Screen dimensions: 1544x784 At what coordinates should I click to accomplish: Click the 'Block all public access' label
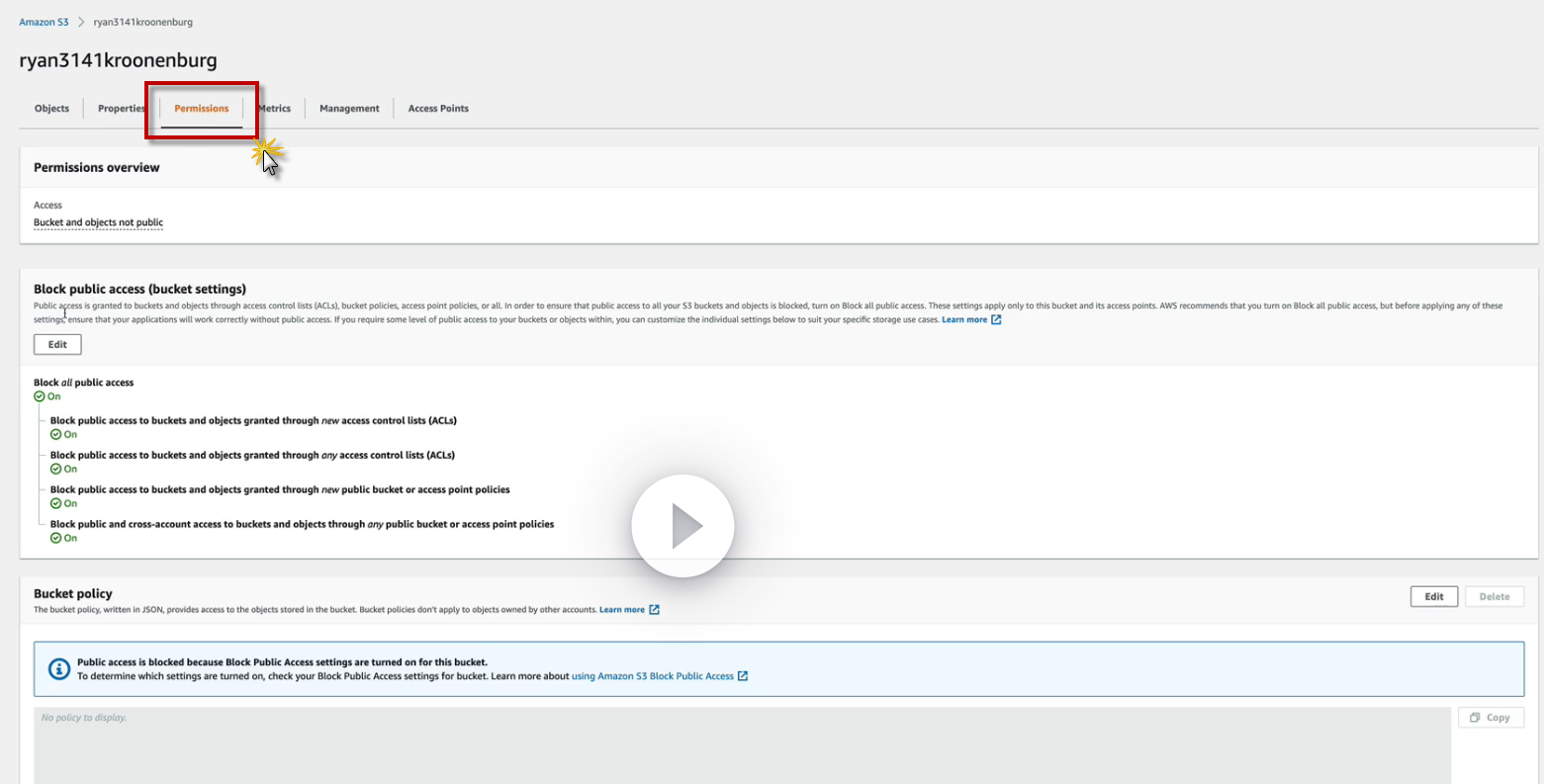[83, 383]
